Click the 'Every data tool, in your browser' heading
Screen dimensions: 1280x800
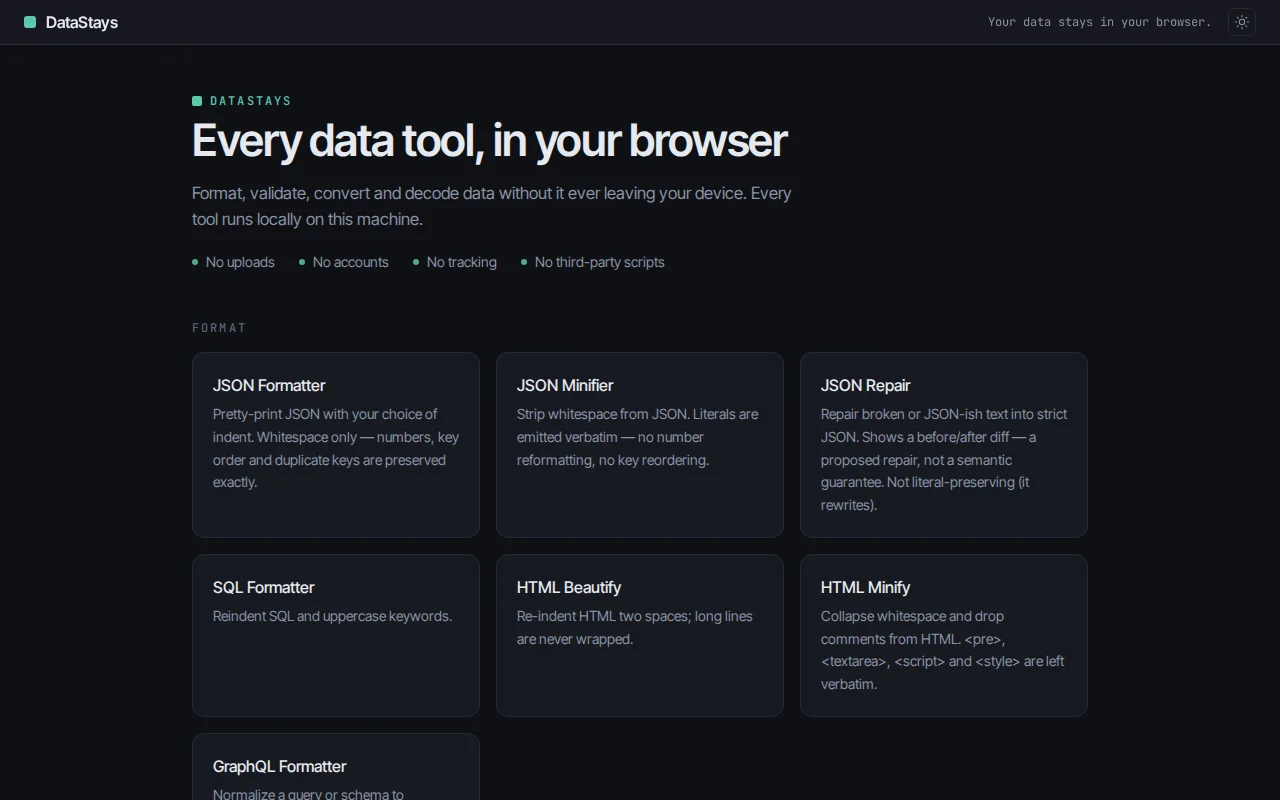[489, 141]
